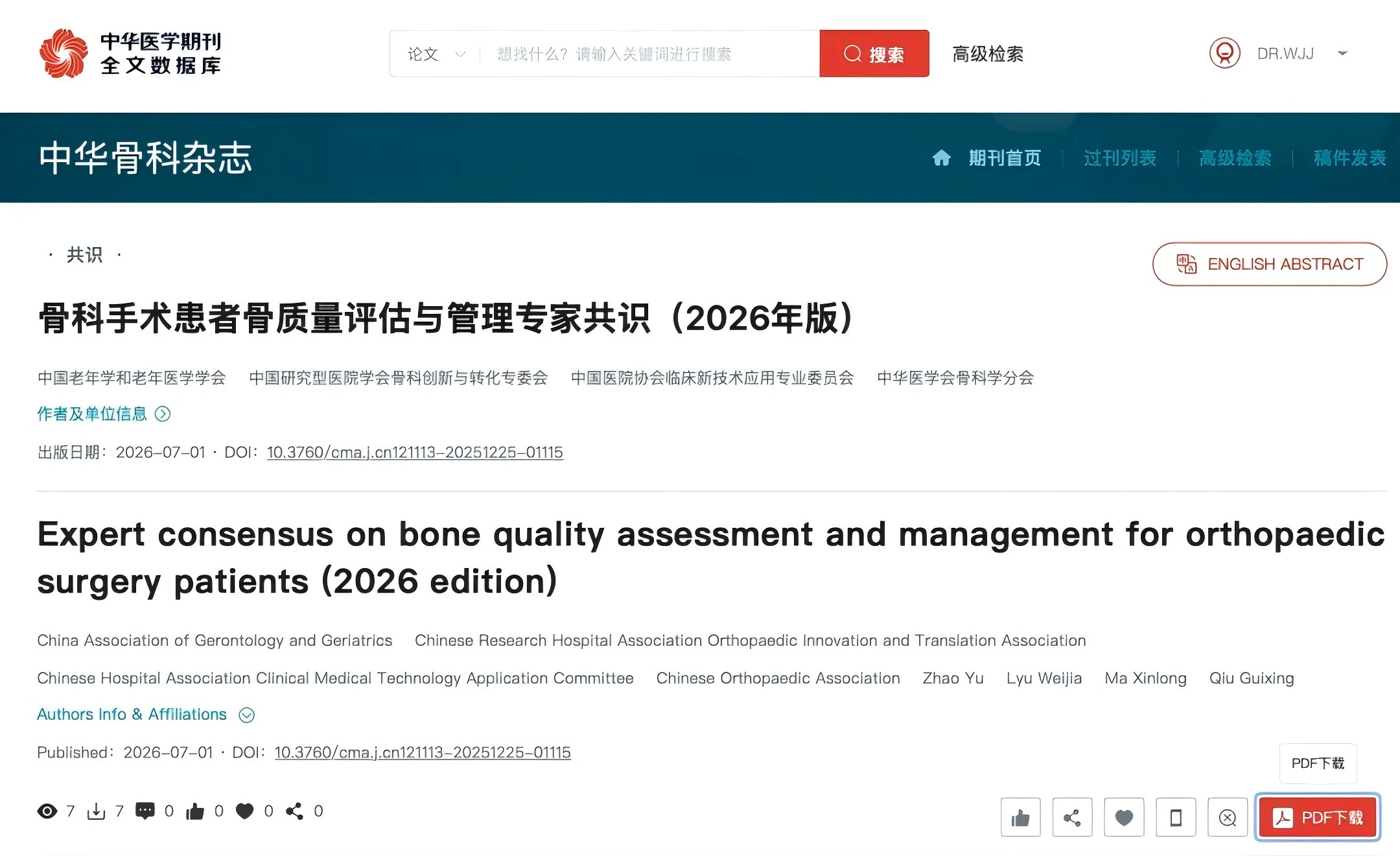Click the comment bubble count icon
This screenshot has width=1400, height=856.
pos(145,811)
